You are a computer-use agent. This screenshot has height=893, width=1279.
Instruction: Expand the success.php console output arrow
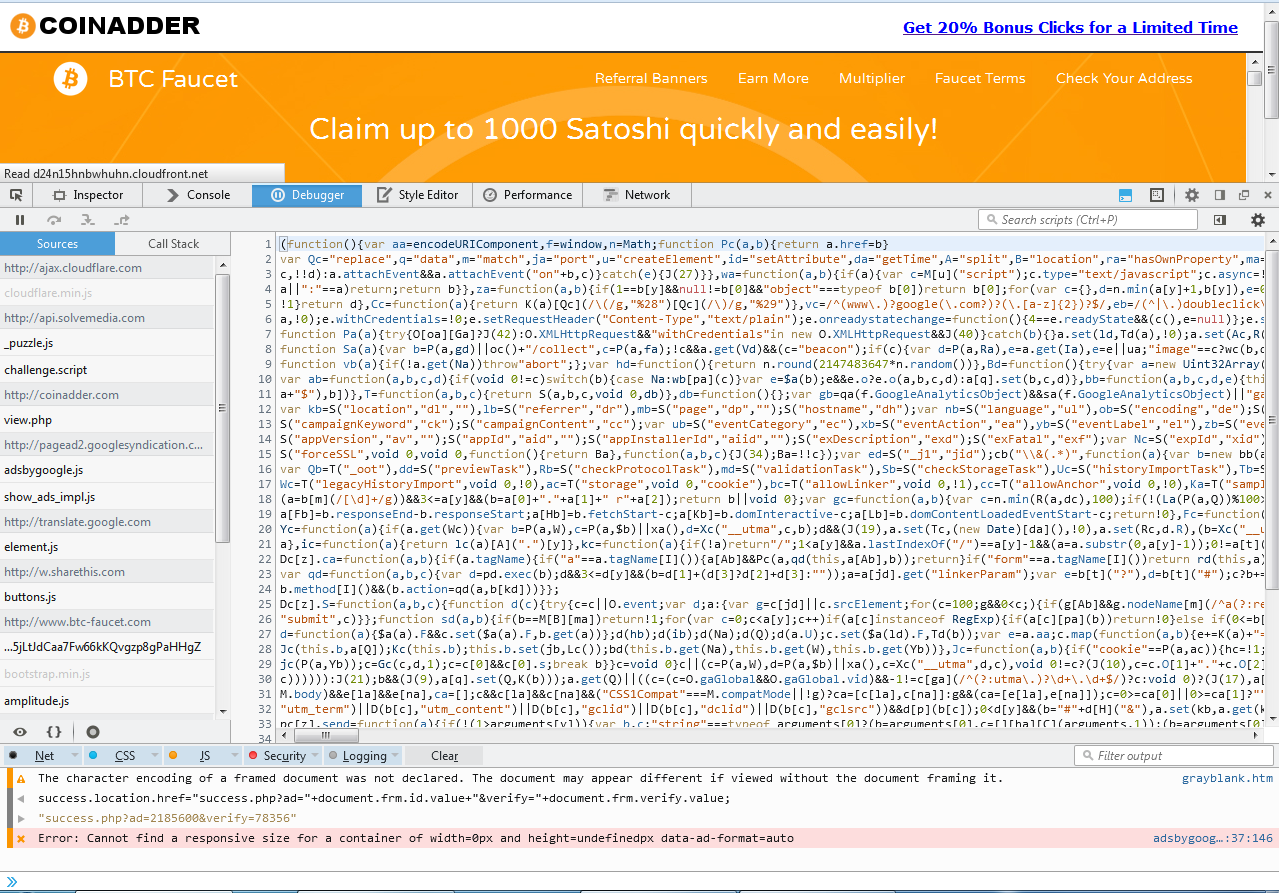21,818
